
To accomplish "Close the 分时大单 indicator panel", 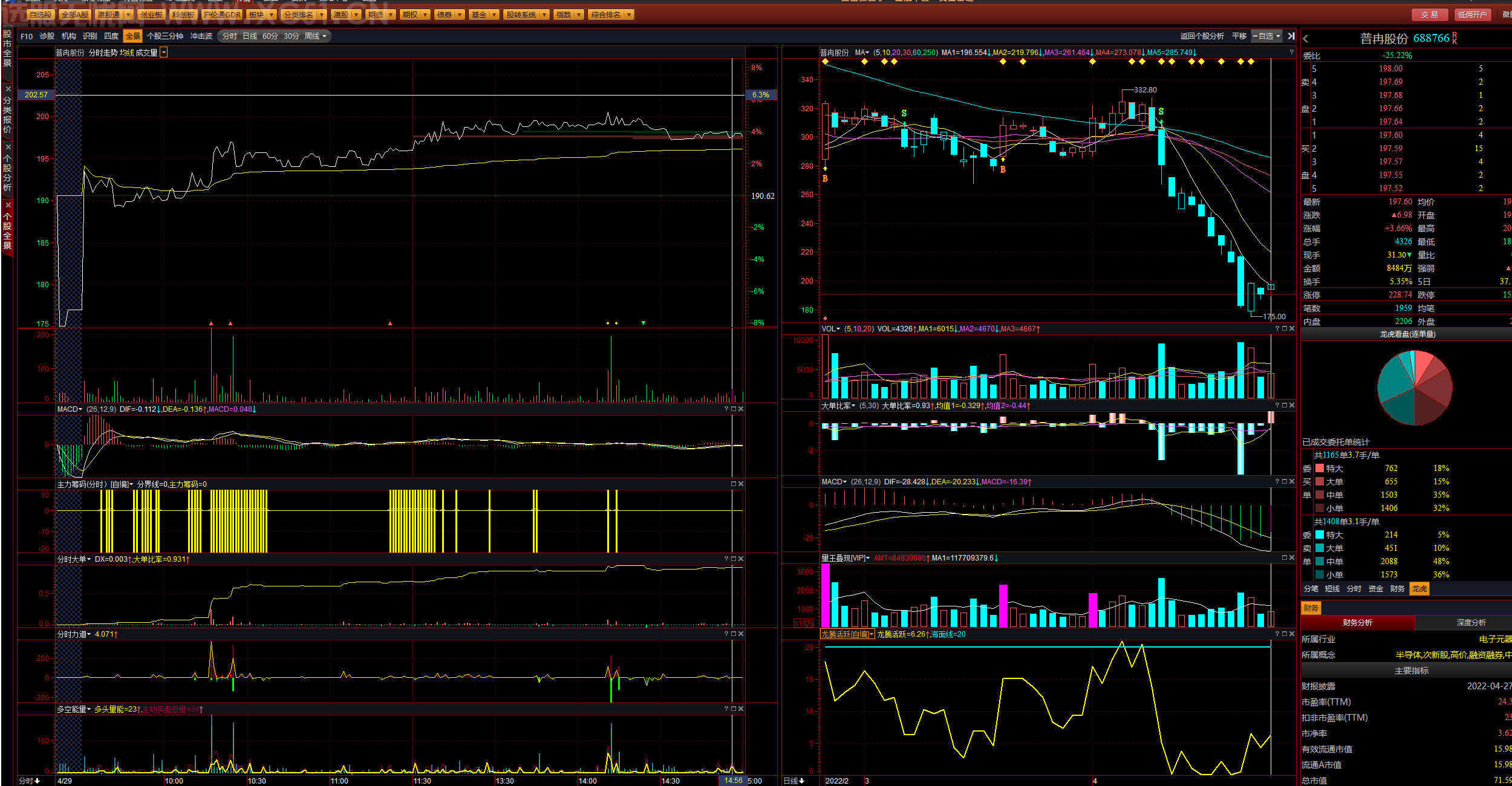I will point(741,559).
